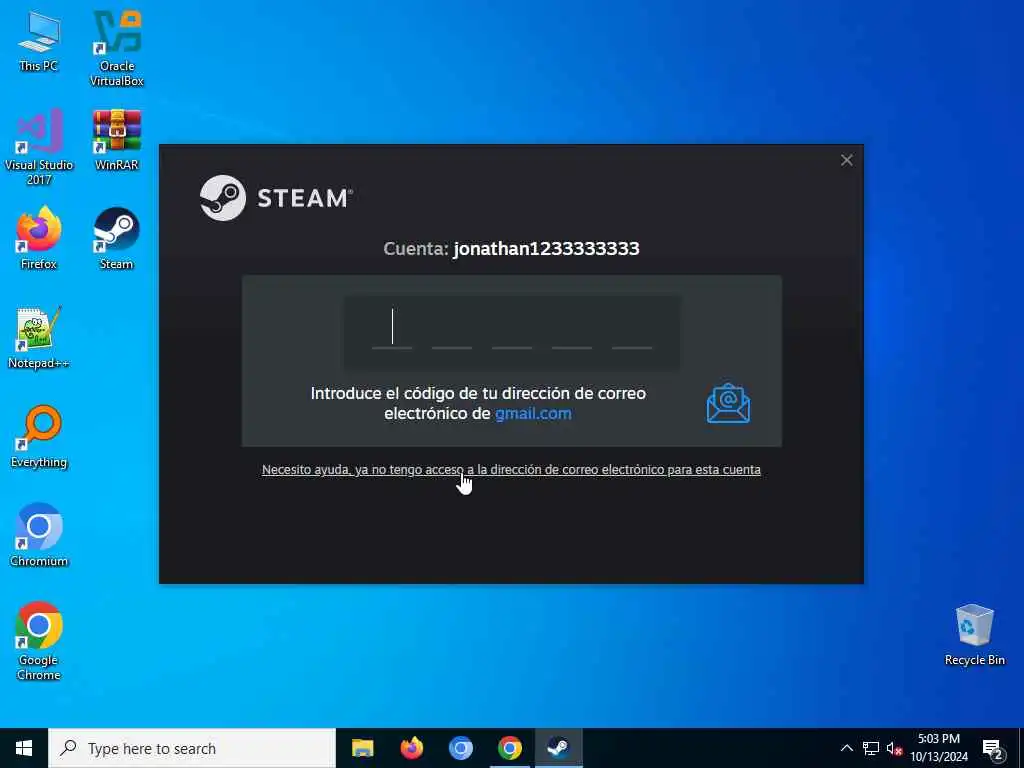Open Firefox desktop shortcut

point(39,238)
